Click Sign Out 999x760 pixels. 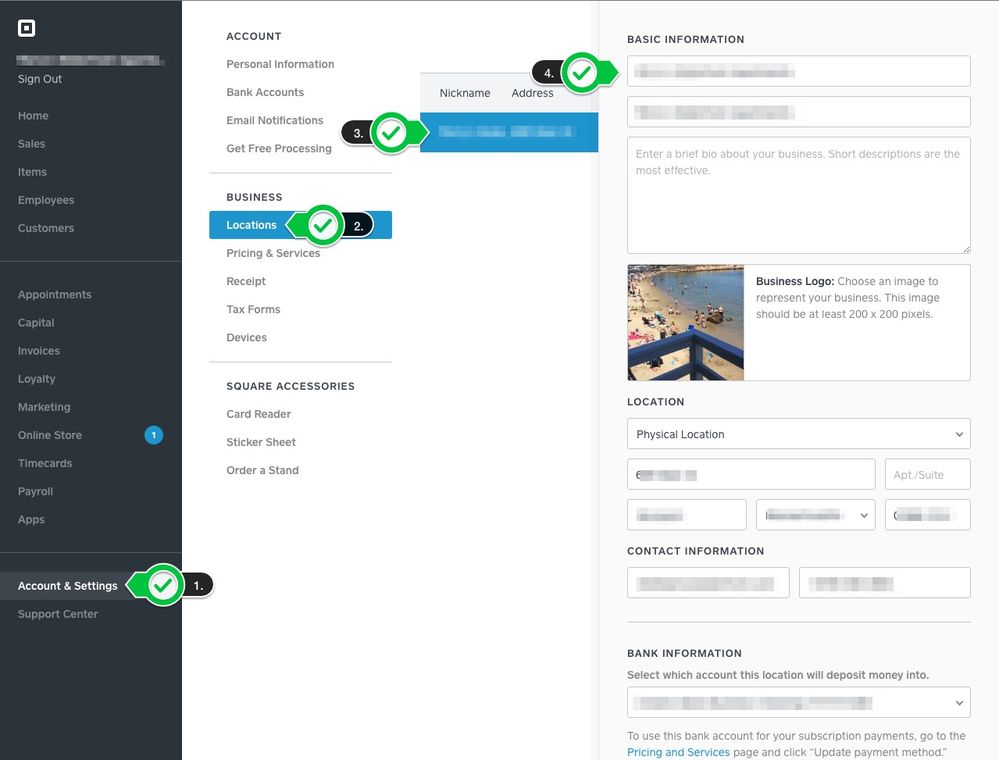[x=40, y=79]
